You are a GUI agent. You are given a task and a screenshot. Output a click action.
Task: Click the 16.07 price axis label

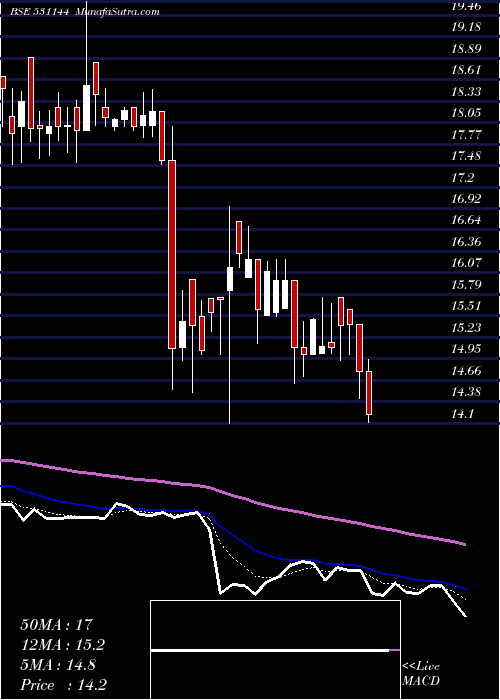click(465, 263)
